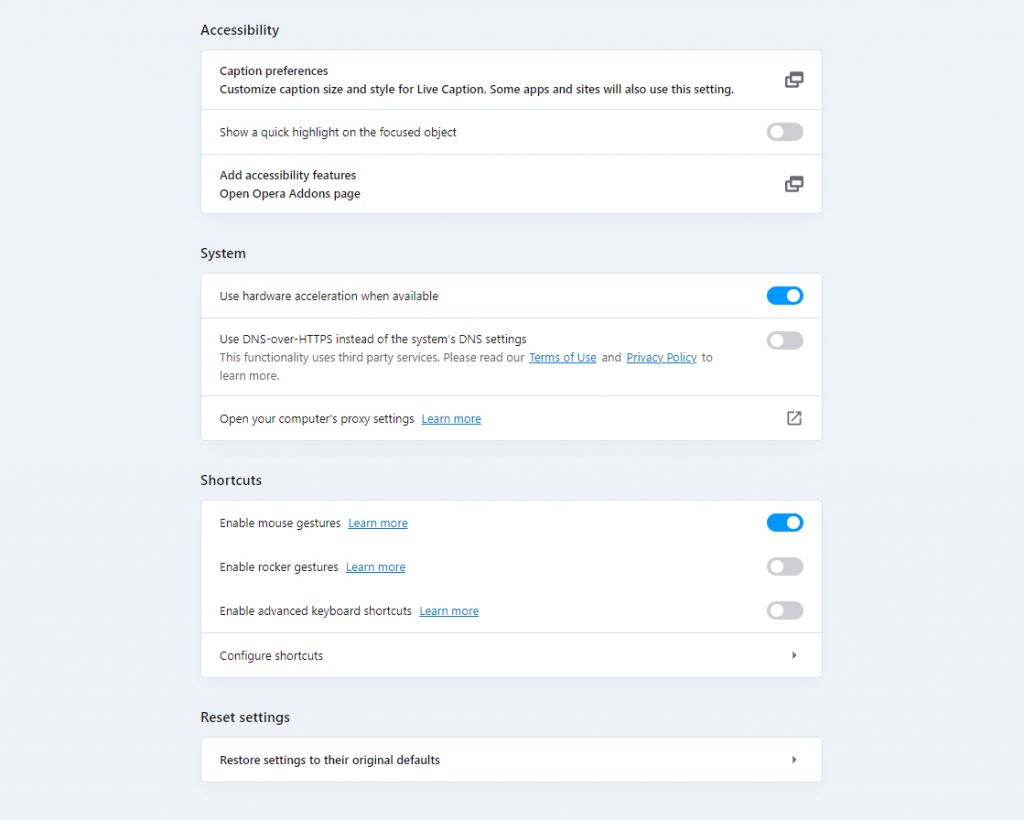Click the external link icon for proxy settings

coord(794,418)
